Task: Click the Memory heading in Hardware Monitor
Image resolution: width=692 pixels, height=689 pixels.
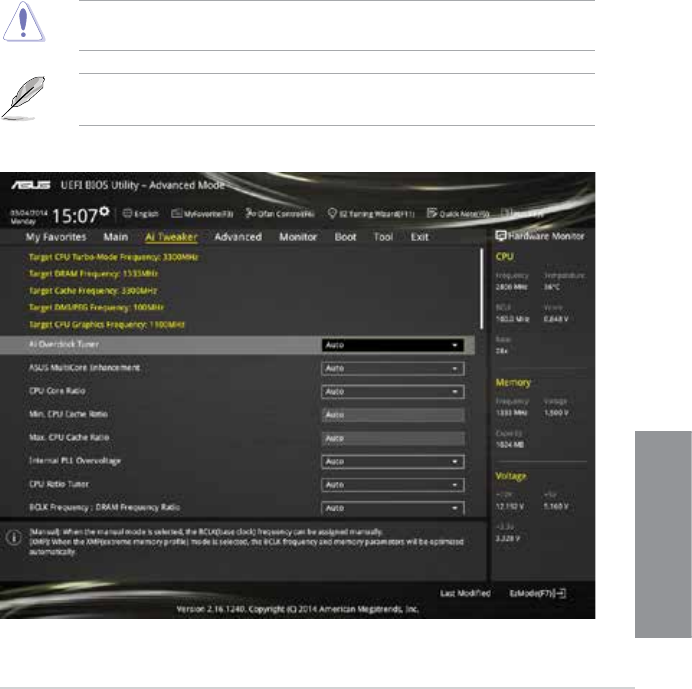Action: coord(513,383)
